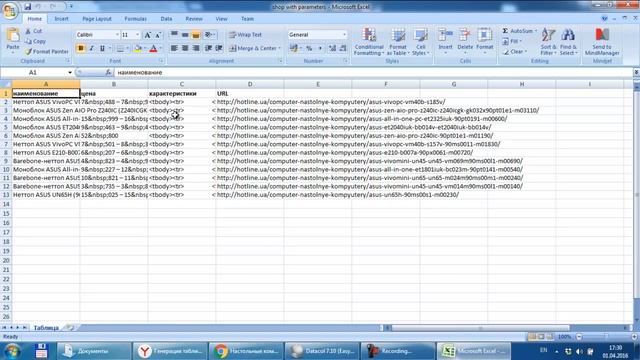Open the Name Box dropdown arrow
640x360 pixels.
tap(70, 73)
